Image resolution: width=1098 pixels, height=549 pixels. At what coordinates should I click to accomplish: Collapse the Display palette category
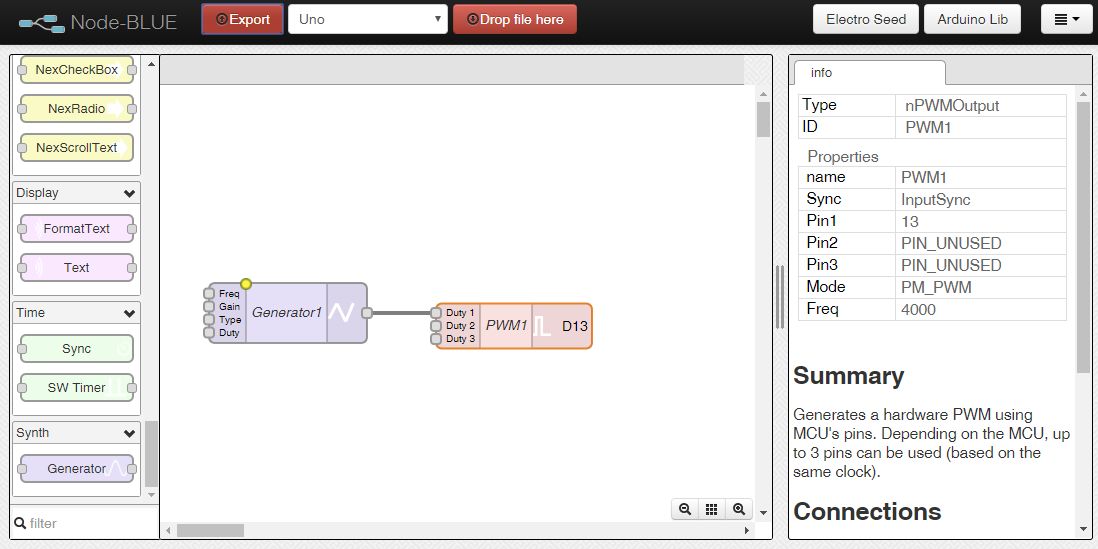click(x=76, y=193)
